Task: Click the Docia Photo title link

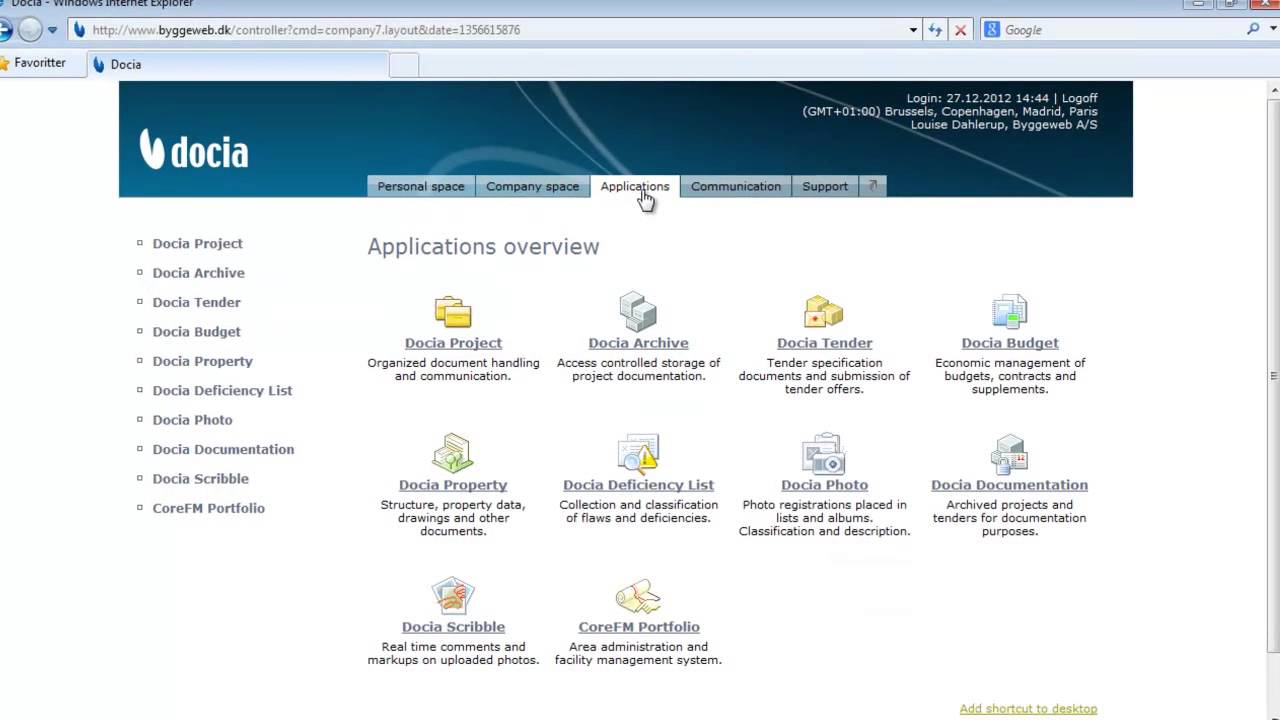Action: click(x=824, y=485)
